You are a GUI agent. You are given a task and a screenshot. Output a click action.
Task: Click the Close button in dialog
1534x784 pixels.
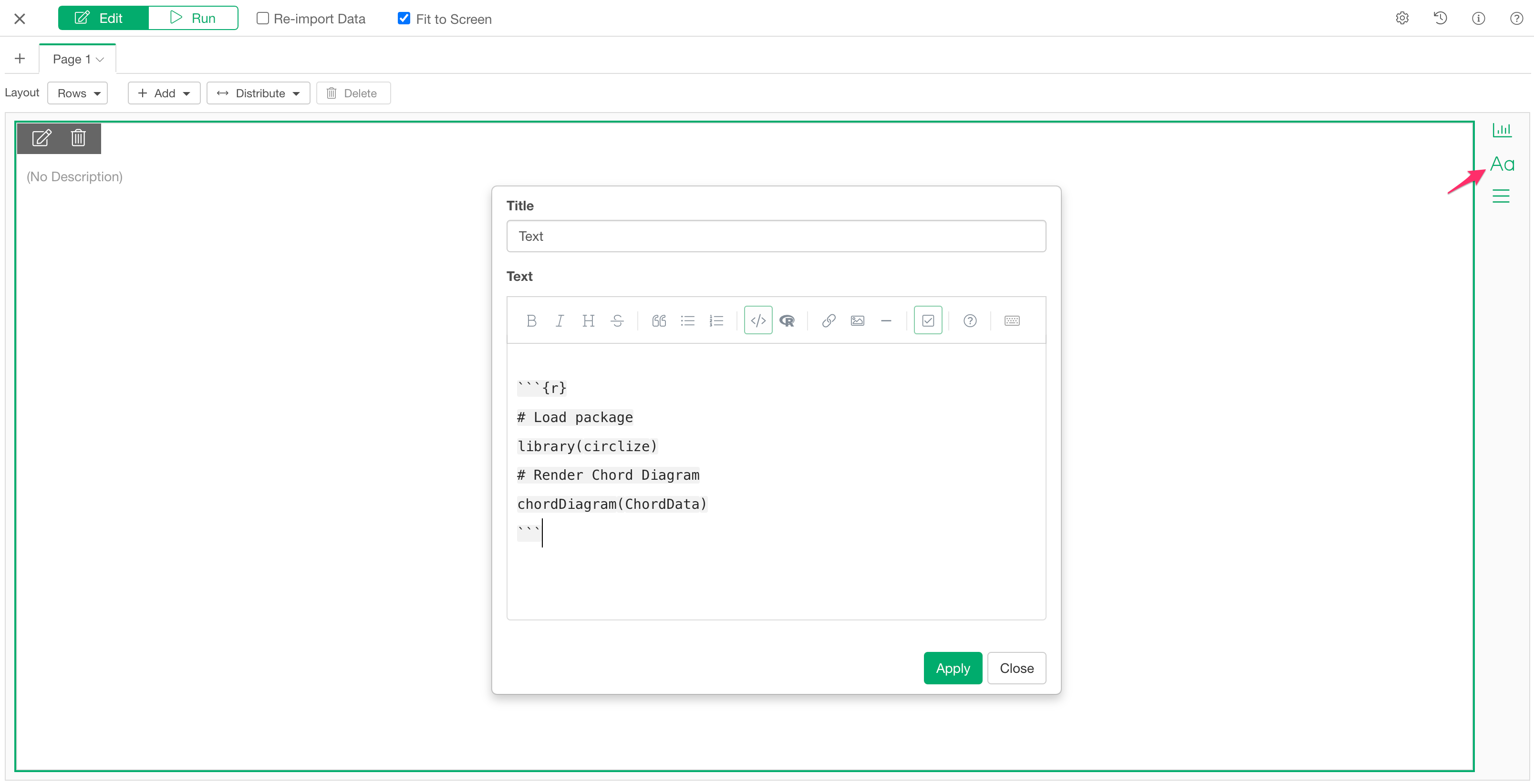(1016, 668)
